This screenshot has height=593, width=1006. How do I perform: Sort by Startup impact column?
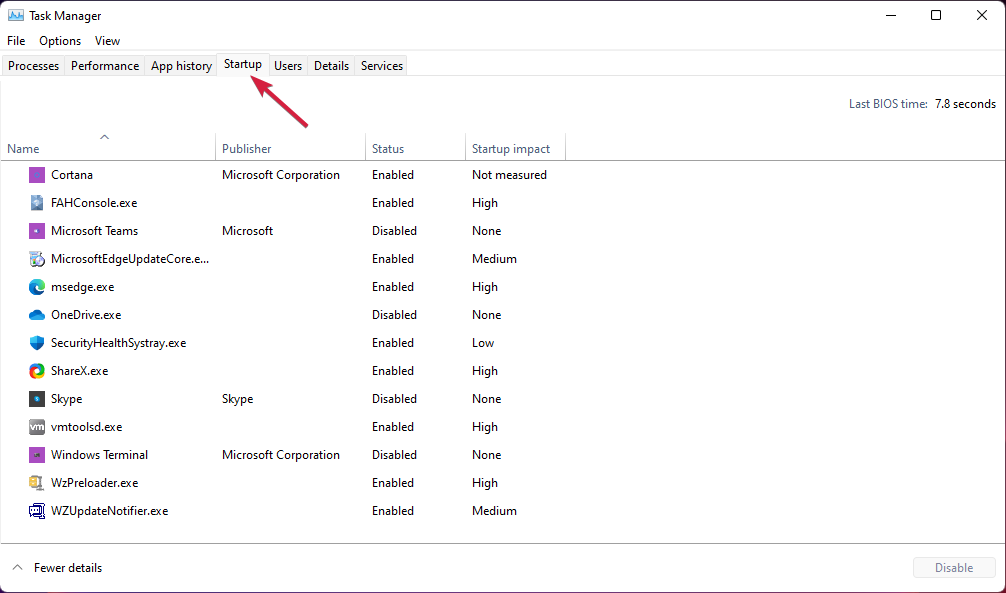[511, 149]
